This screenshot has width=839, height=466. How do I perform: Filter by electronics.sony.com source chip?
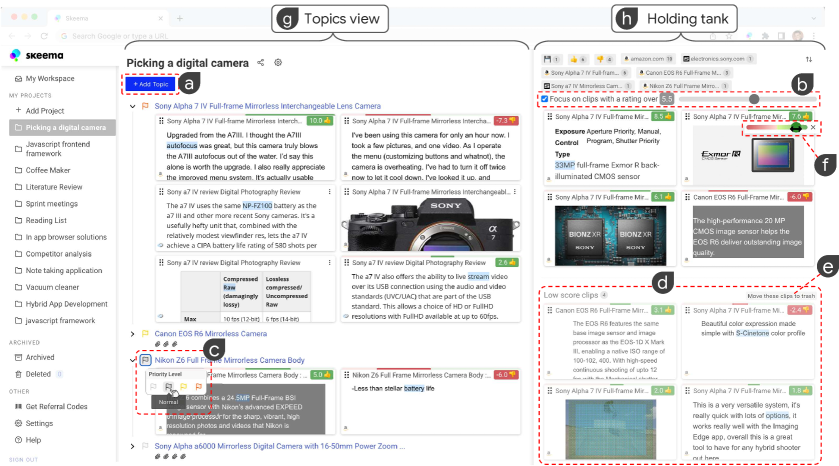[718, 59]
